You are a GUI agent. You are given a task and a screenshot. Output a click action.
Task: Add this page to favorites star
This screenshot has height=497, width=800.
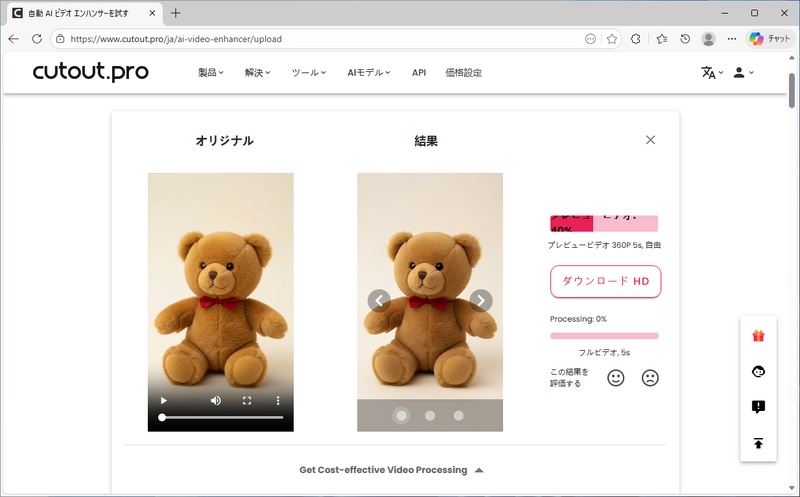(x=612, y=39)
